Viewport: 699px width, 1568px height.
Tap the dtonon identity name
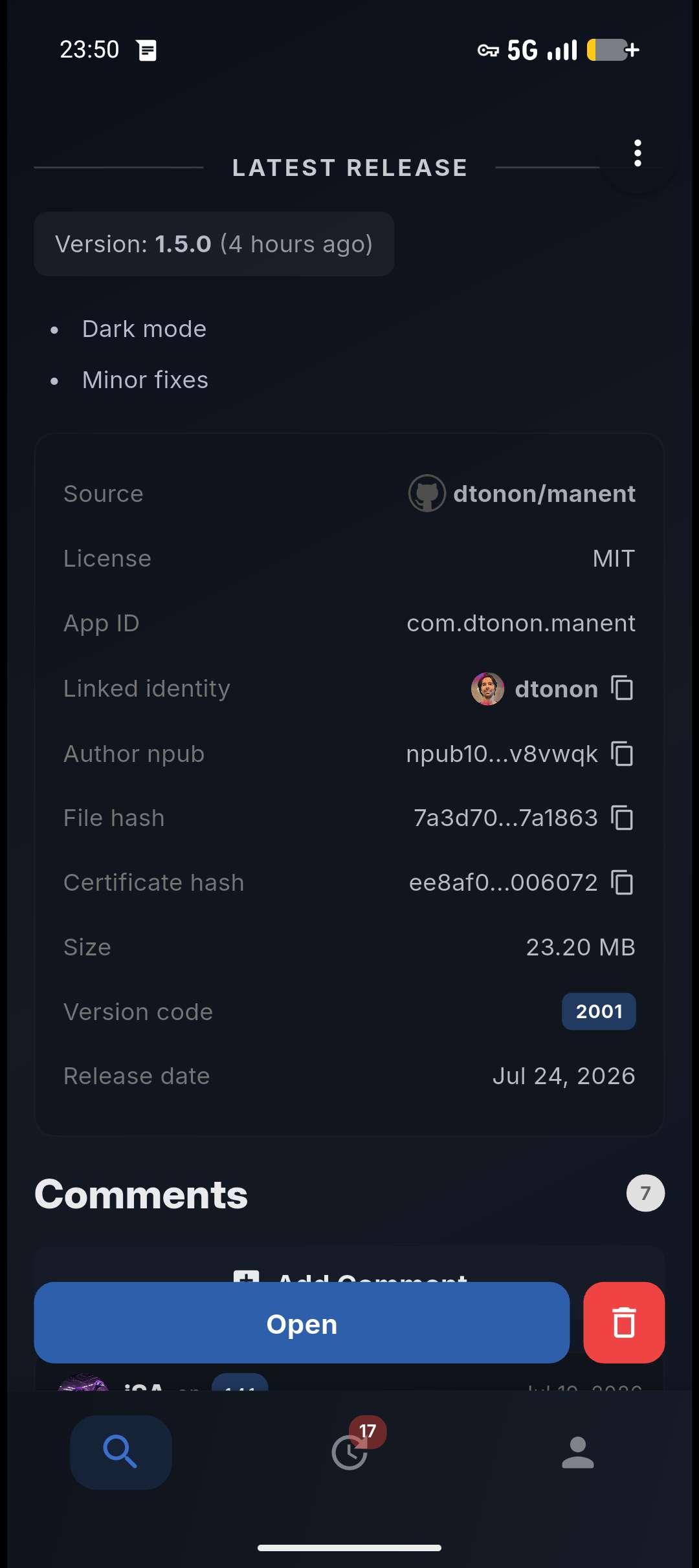pyautogui.click(x=556, y=689)
